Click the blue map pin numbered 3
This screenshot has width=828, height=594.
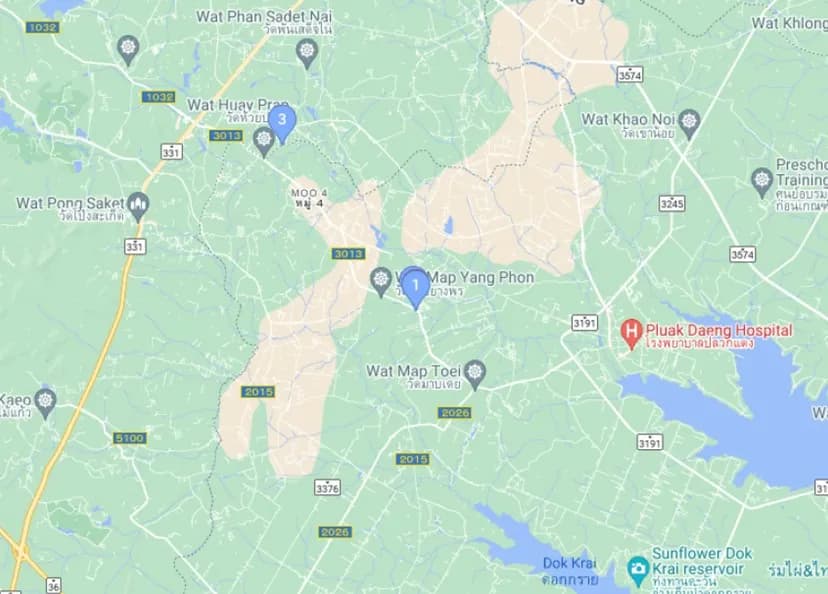282,123
